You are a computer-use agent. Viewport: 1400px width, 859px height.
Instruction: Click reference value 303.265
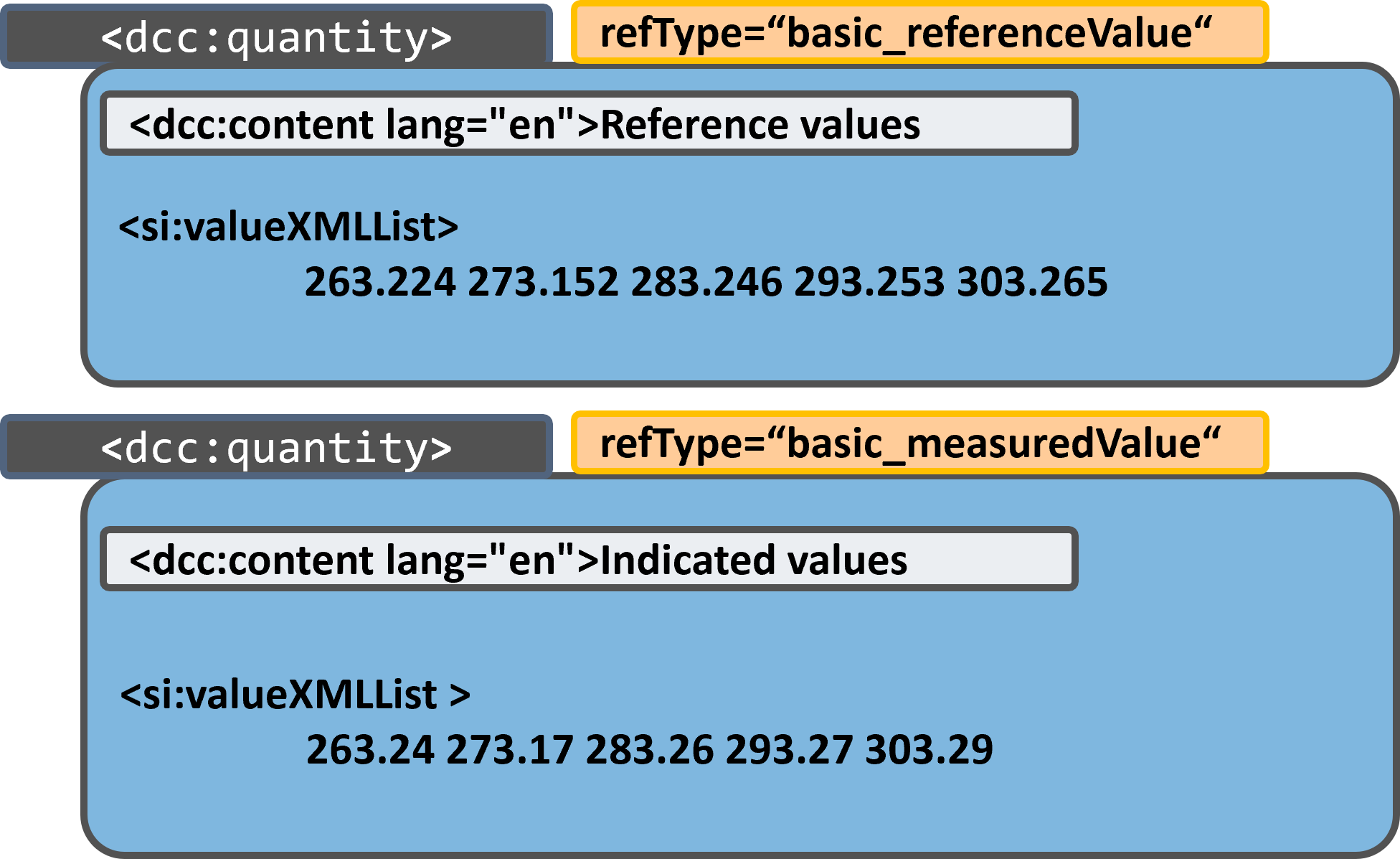(x=1032, y=281)
